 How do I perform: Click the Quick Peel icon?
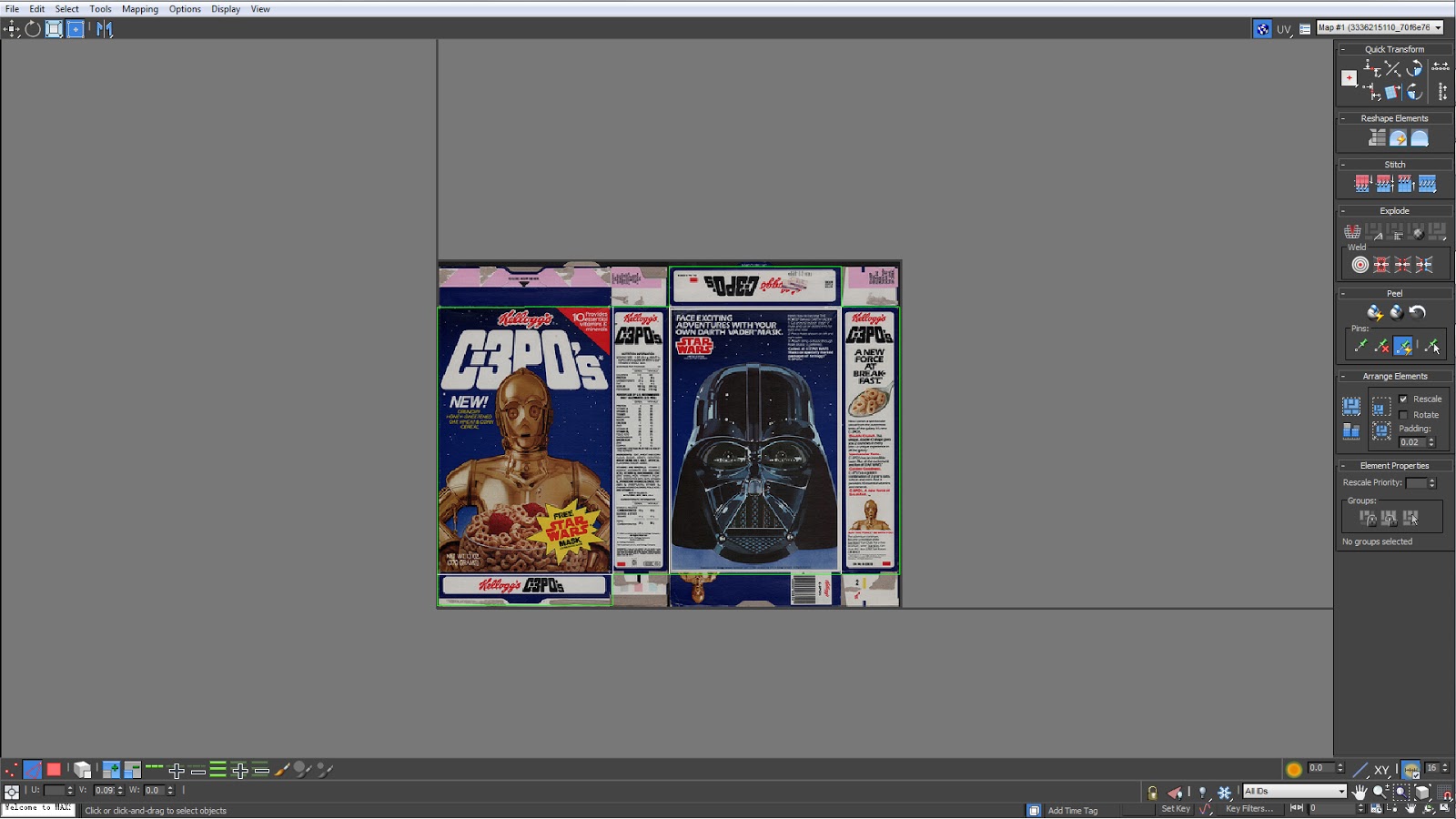[1374, 313]
